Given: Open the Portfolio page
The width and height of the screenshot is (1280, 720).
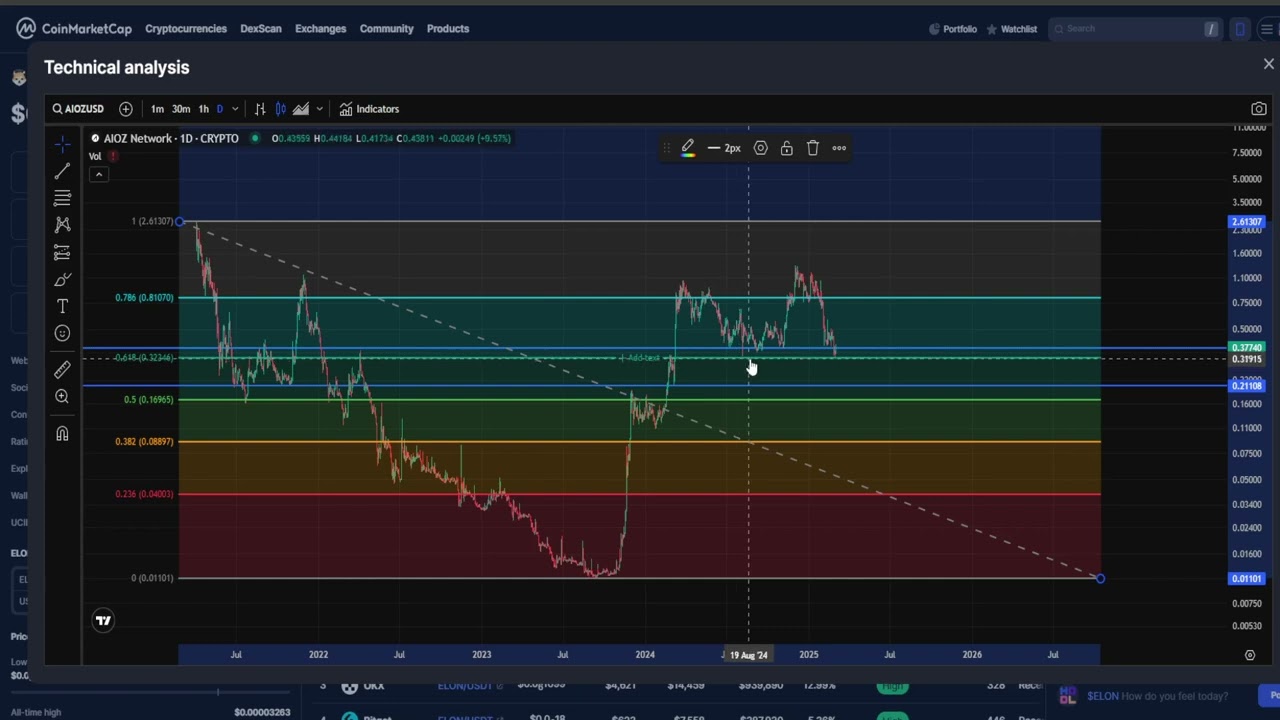Looking at the screenshot, I should coord(952,29).
